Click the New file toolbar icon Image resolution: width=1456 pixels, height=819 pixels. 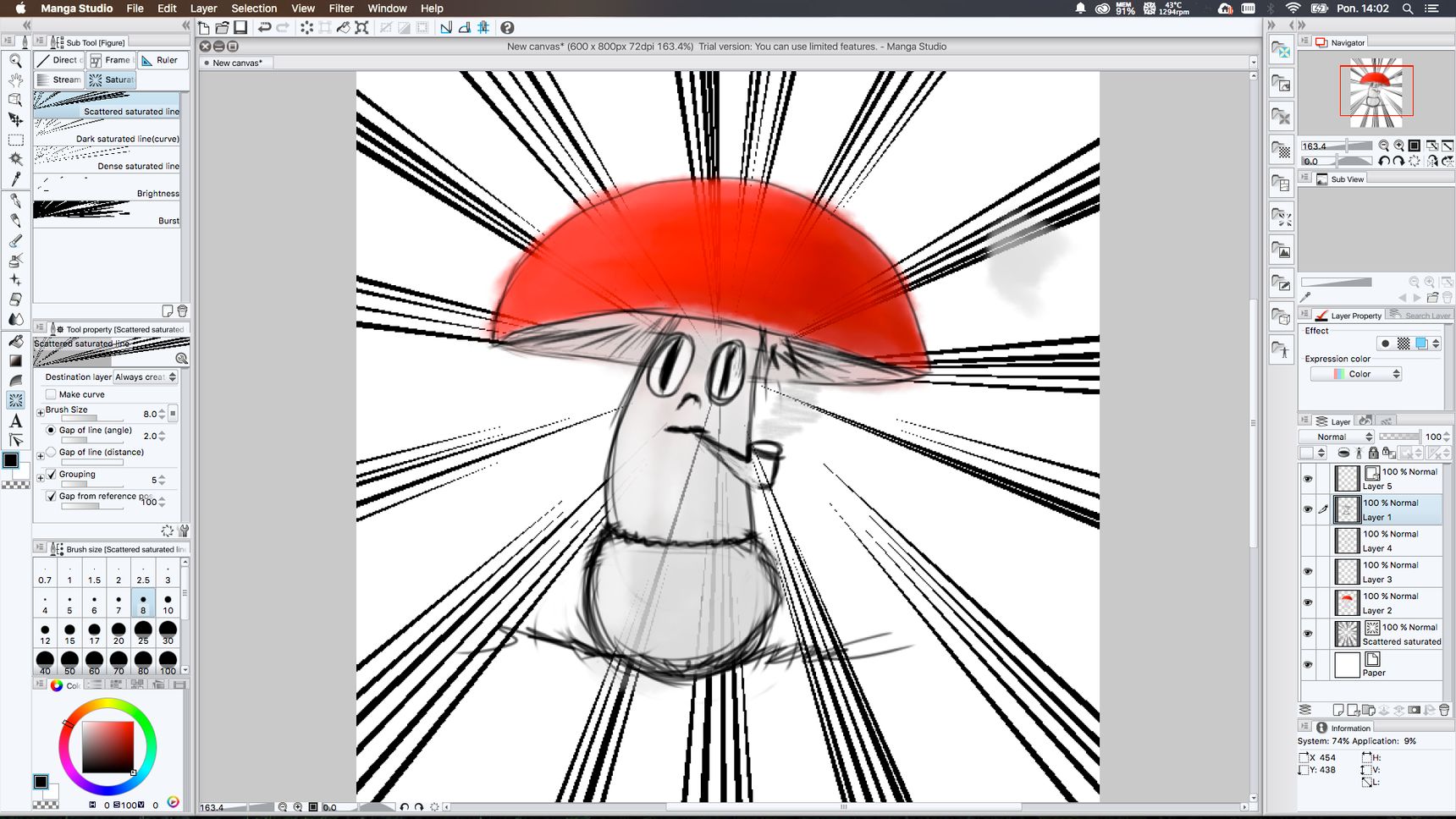[204, 28]
